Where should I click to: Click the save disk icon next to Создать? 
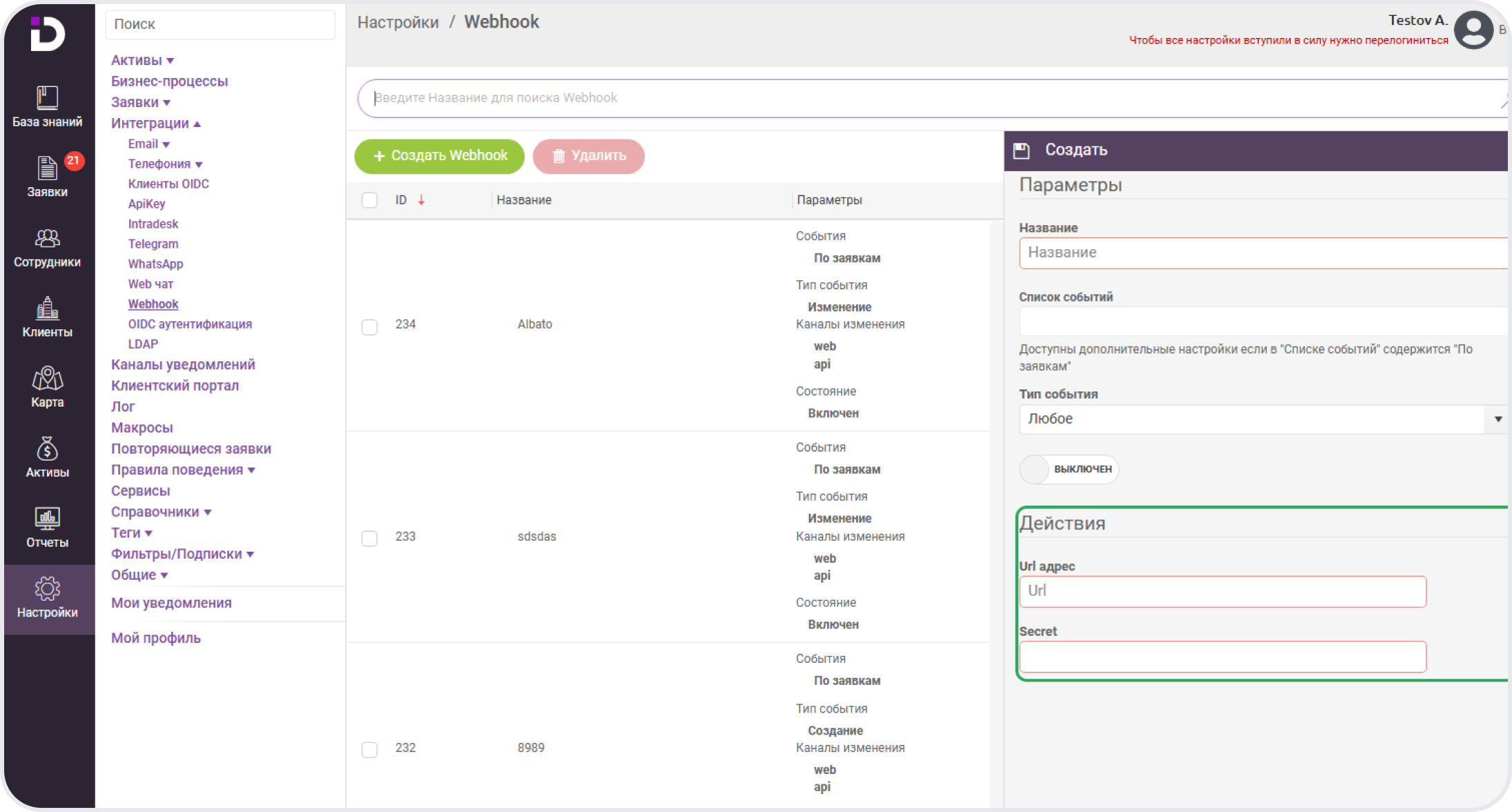[x=1021, y=151]
